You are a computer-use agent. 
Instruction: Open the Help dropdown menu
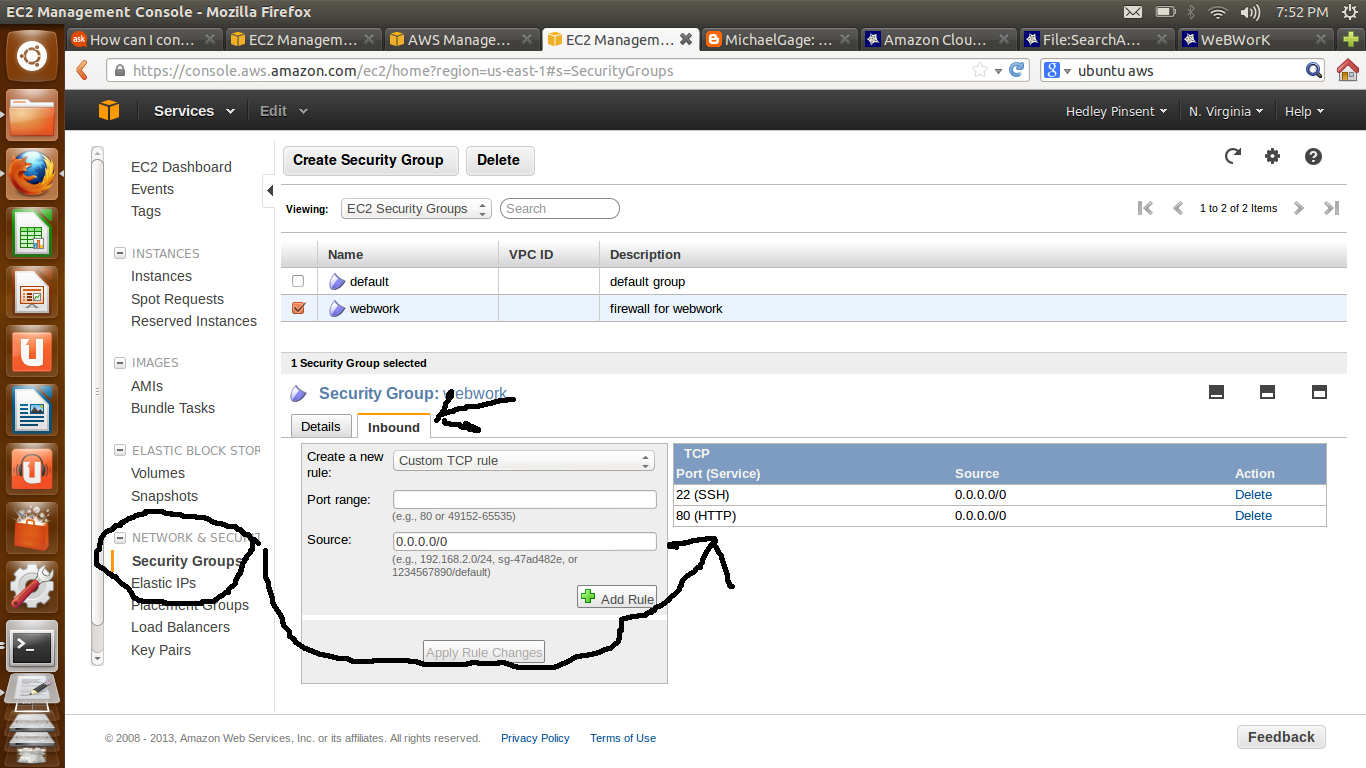1304,111
